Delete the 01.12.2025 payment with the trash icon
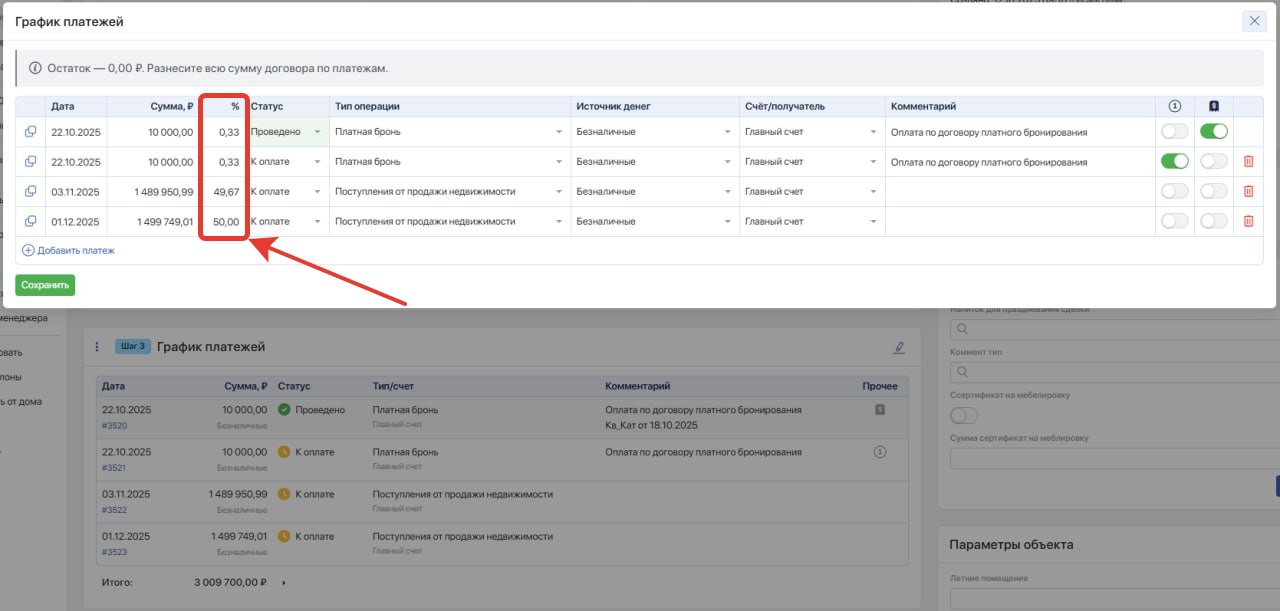The image size is (1280, 611). point(1248,222)
